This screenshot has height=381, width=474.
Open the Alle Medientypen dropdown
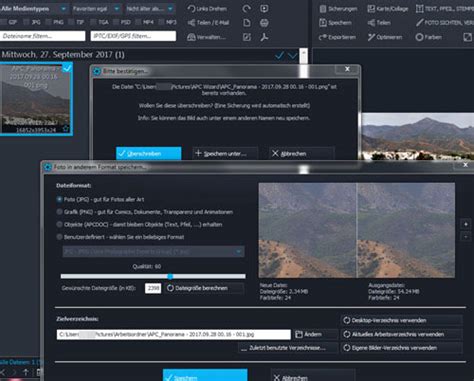coord(34,9)
